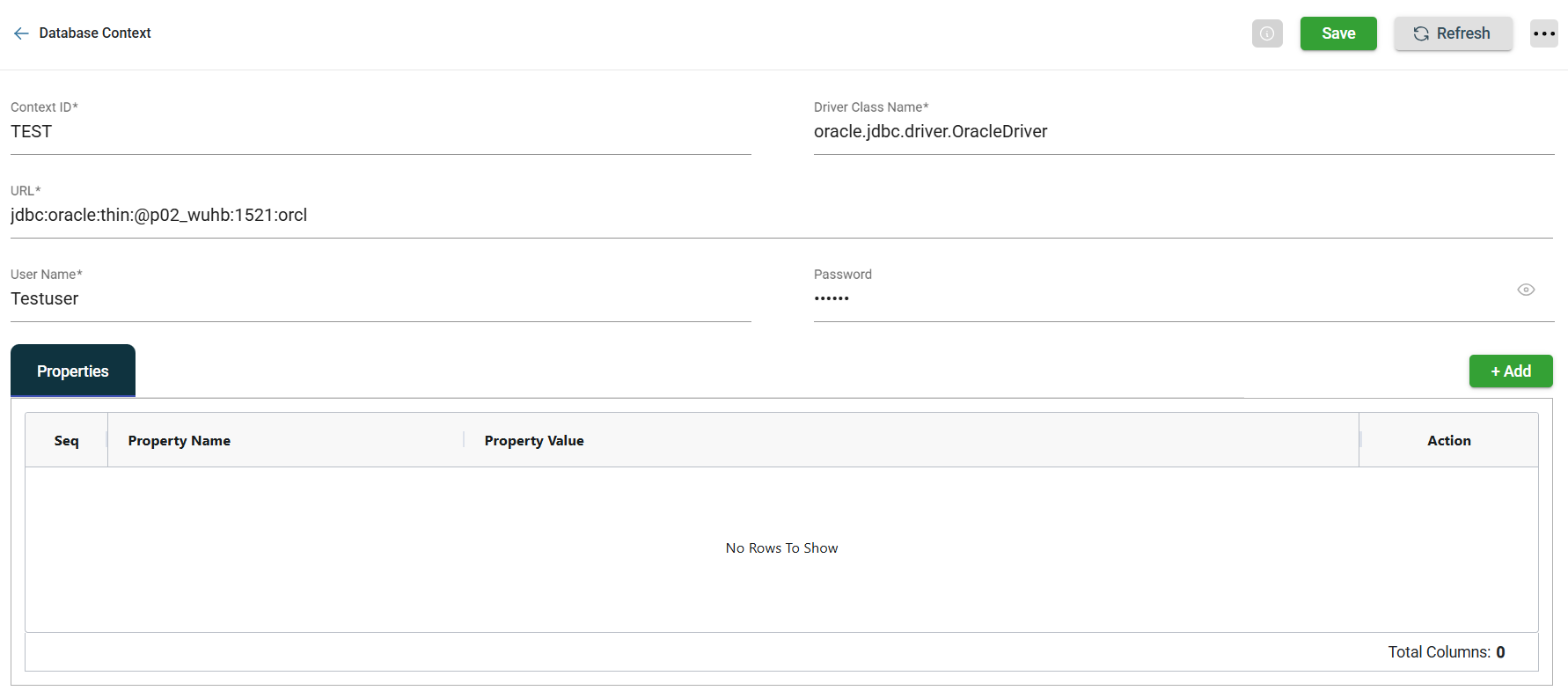Click the Save button

pos(1337,33)
